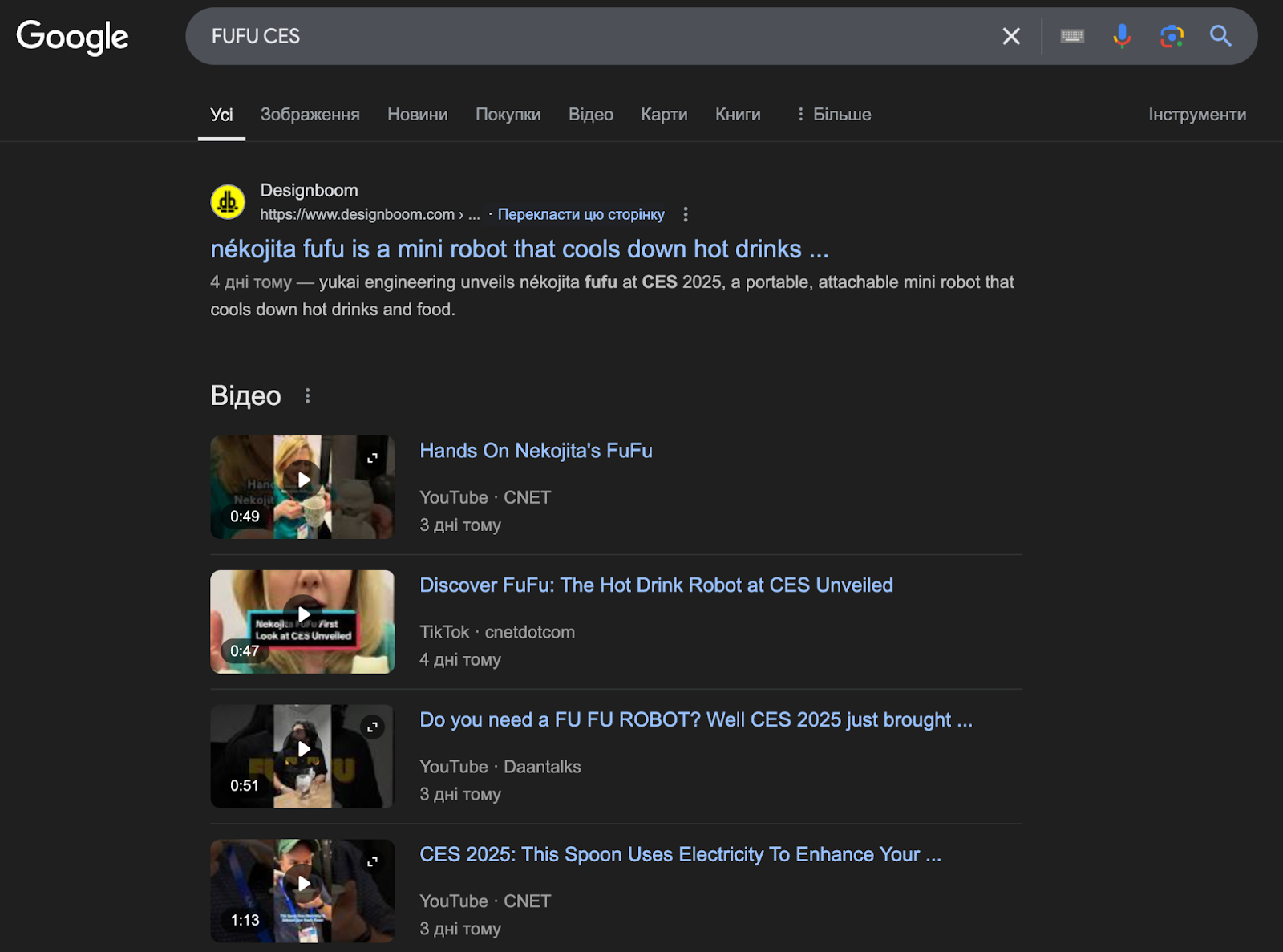Open the Покупки tab
Viewport: 1283px width, 952px height.
tap(508, 115)
